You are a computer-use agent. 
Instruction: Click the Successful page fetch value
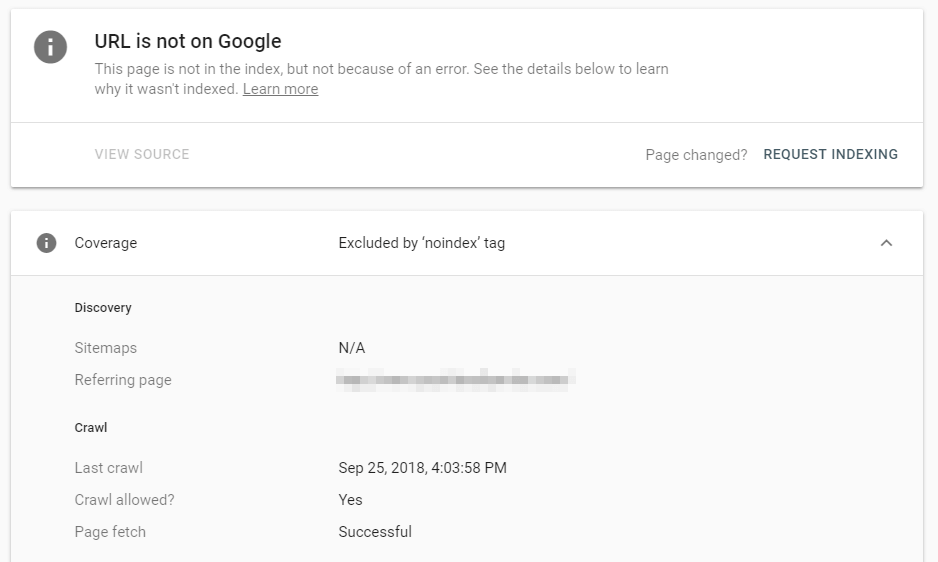(375, 532)
